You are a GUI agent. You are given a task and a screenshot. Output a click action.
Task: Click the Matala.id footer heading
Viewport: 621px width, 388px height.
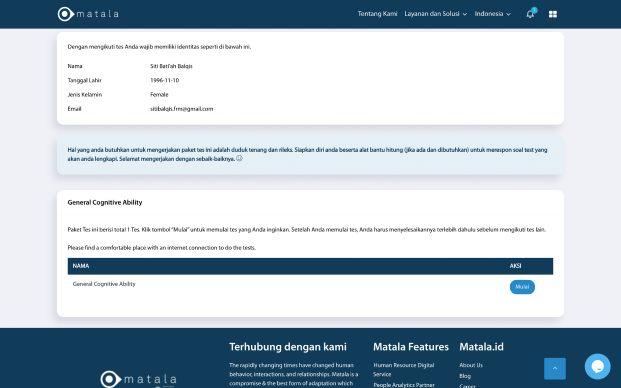[481, 347]
